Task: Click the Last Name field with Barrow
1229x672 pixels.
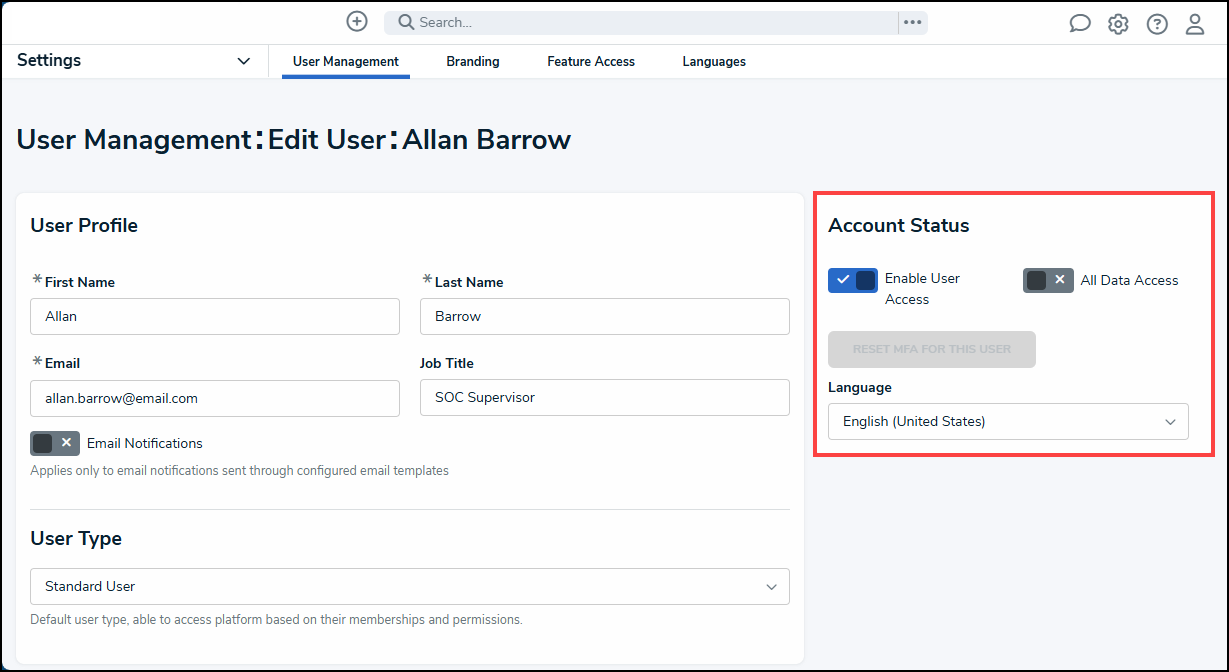Action: 605,316
